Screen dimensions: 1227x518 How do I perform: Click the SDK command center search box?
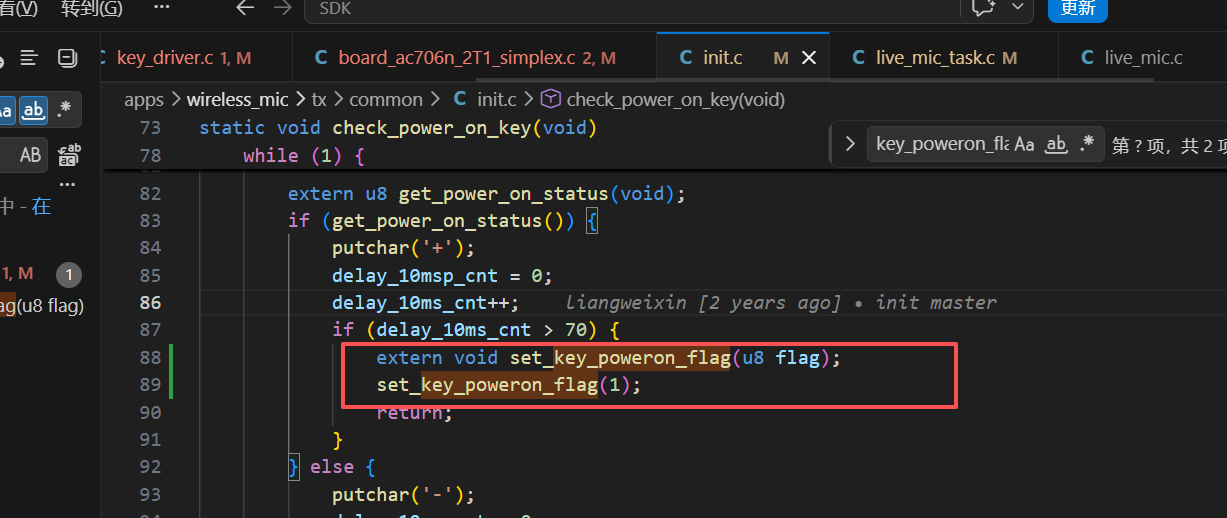(x=630, y=8)
